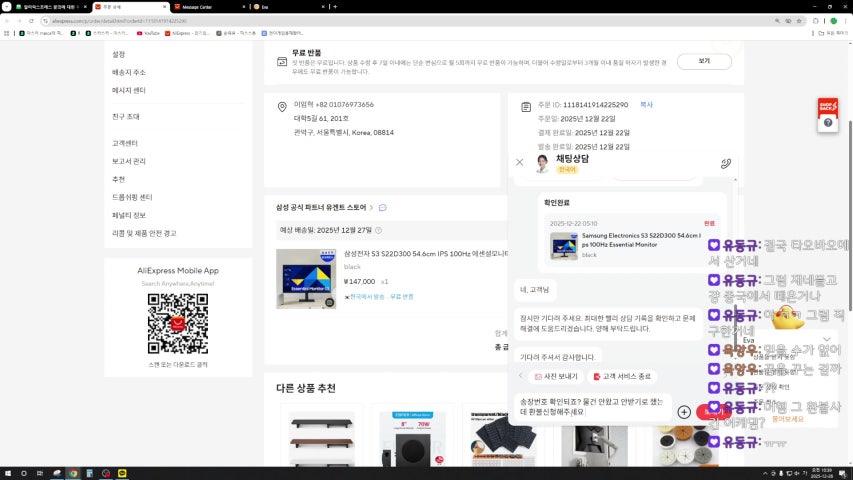Open 추천 in the sidebar
This screenshot has width=853, height=480.
click(119, 179)
